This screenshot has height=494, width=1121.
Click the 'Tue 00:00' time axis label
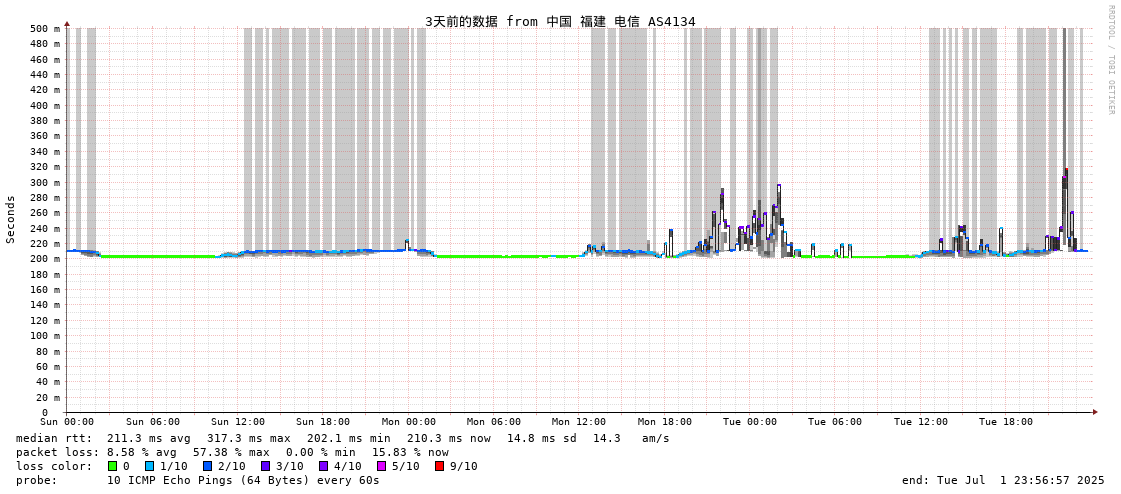(x=750, y=422)
